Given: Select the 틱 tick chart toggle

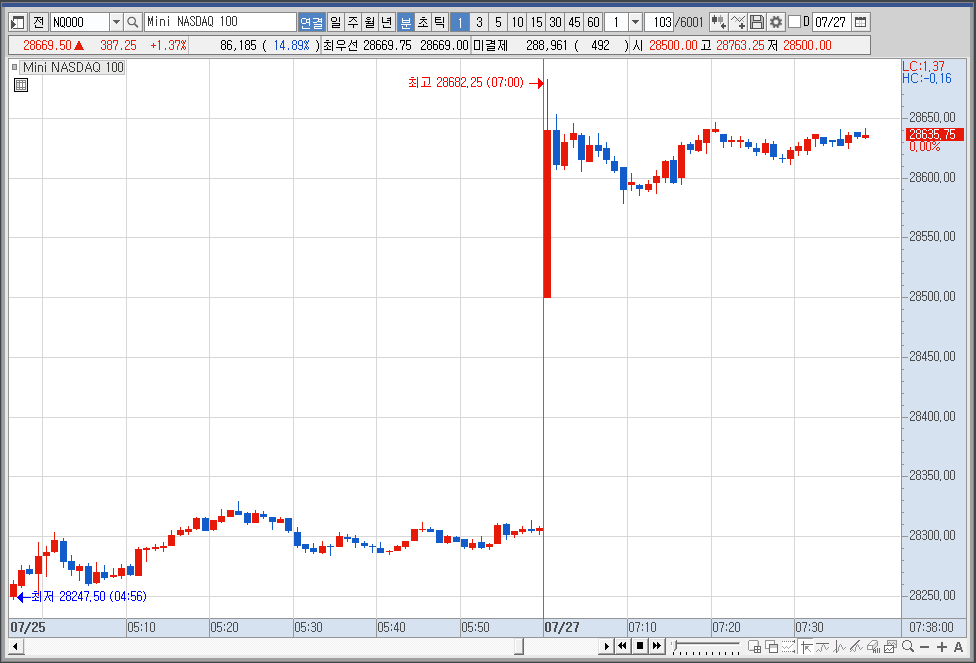Looking at the screenshot, I should click(x=439, y=22).
